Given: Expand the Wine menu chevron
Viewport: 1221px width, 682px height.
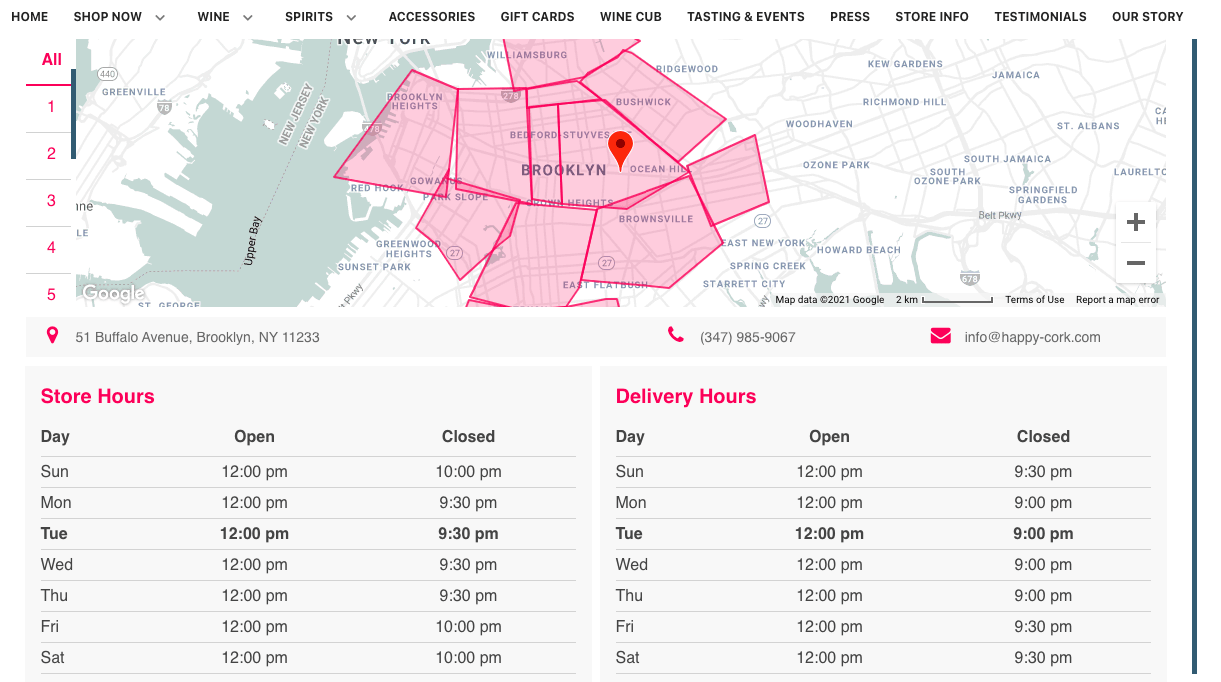Looking at the screenshot, I should click(248, 18).
